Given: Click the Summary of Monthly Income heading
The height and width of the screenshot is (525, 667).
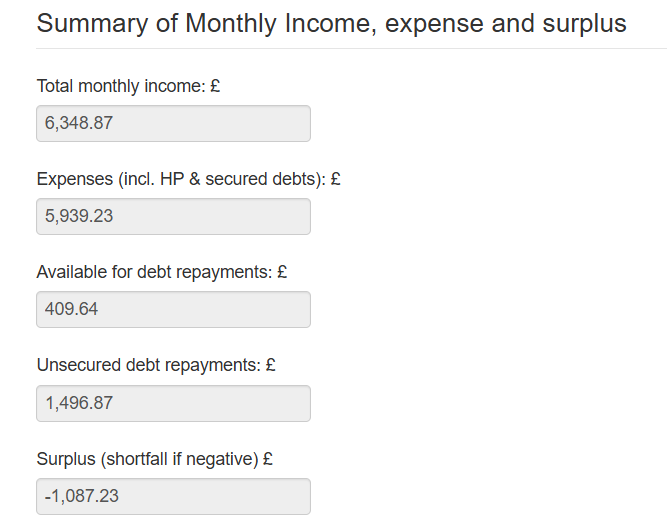Looking at the screenshot, I should 331,24.
